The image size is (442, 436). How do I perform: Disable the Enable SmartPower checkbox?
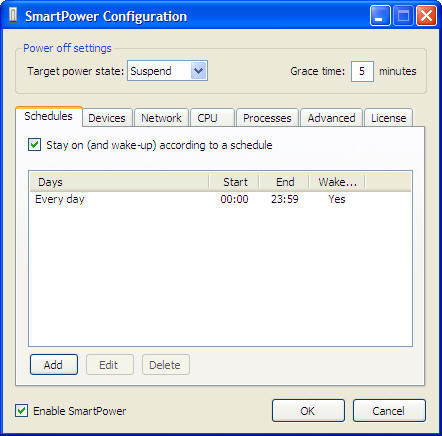point(22,411)
